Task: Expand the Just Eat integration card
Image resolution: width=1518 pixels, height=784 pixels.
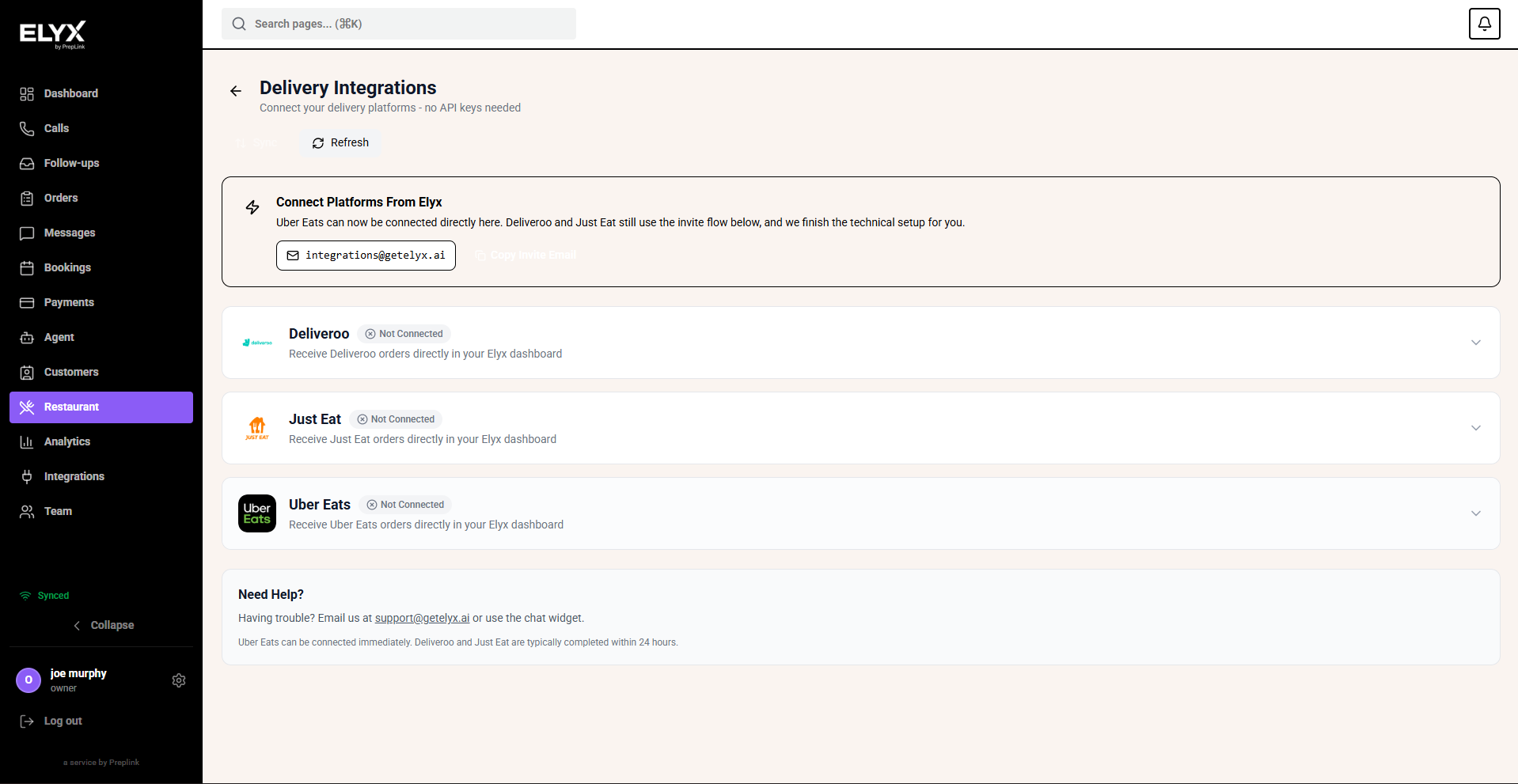Action: (1475, 428)
